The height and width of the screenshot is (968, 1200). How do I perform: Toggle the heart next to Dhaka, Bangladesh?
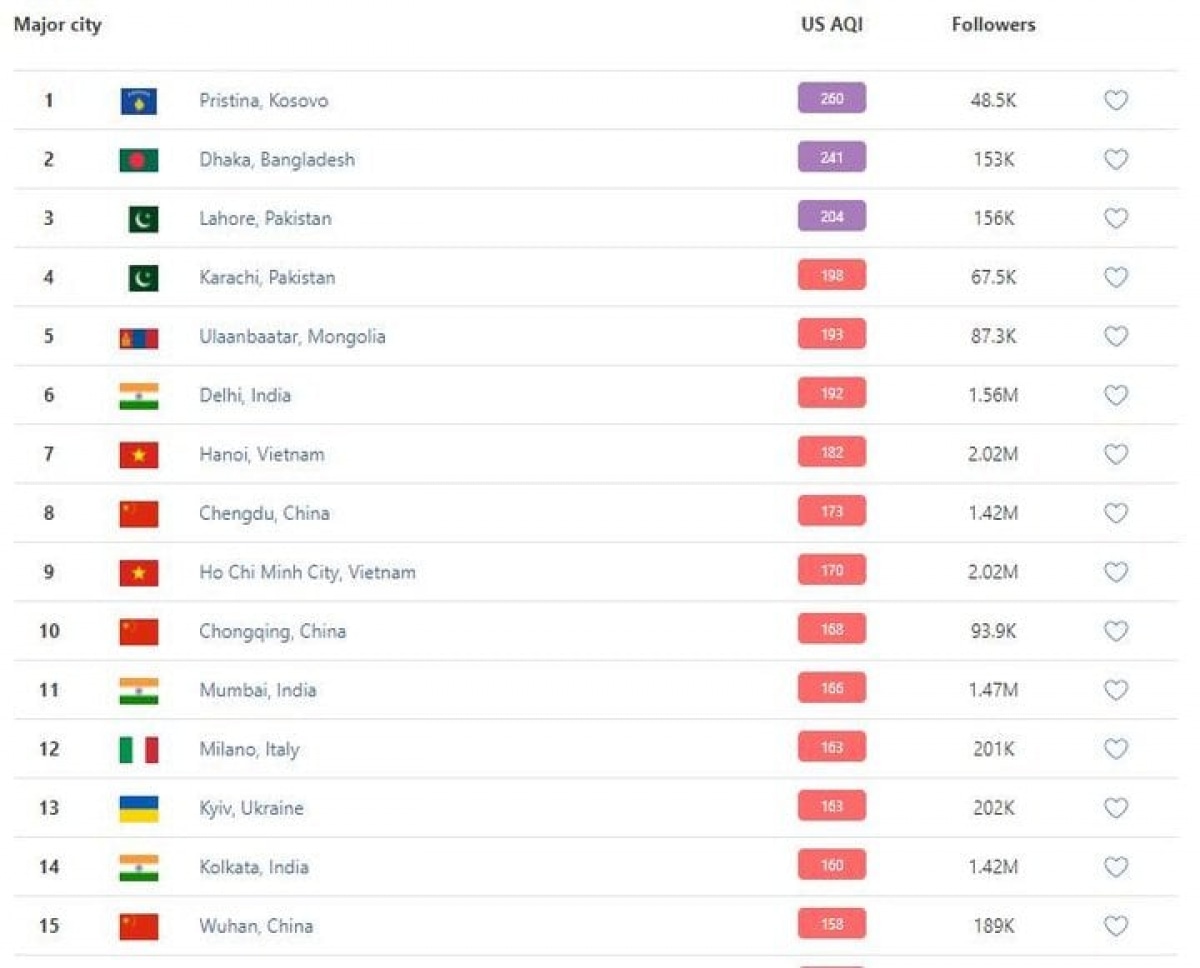click(1116, 159)
